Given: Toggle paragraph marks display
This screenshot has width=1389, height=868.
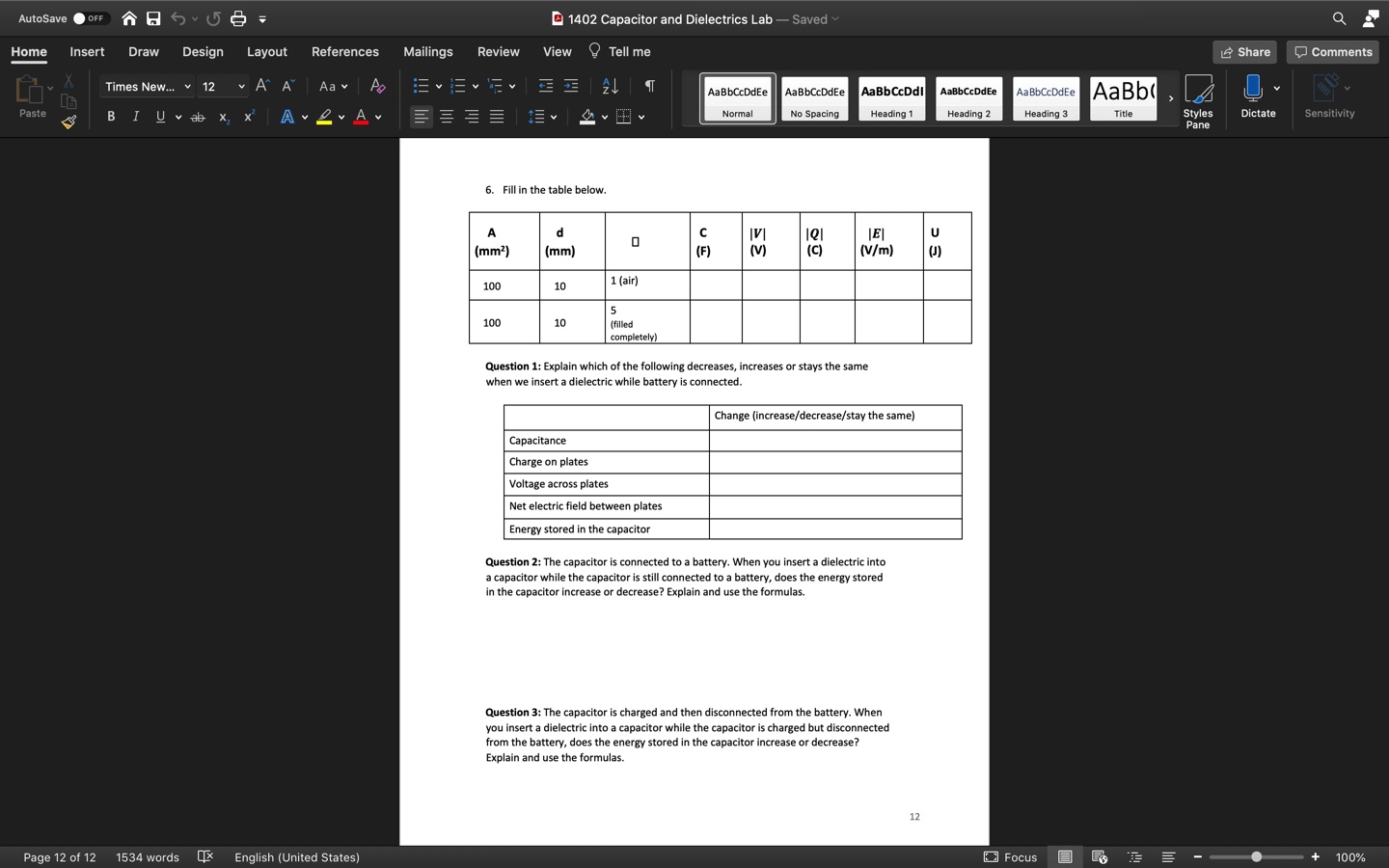Looking at the screenshot, I should coord(650,86).
